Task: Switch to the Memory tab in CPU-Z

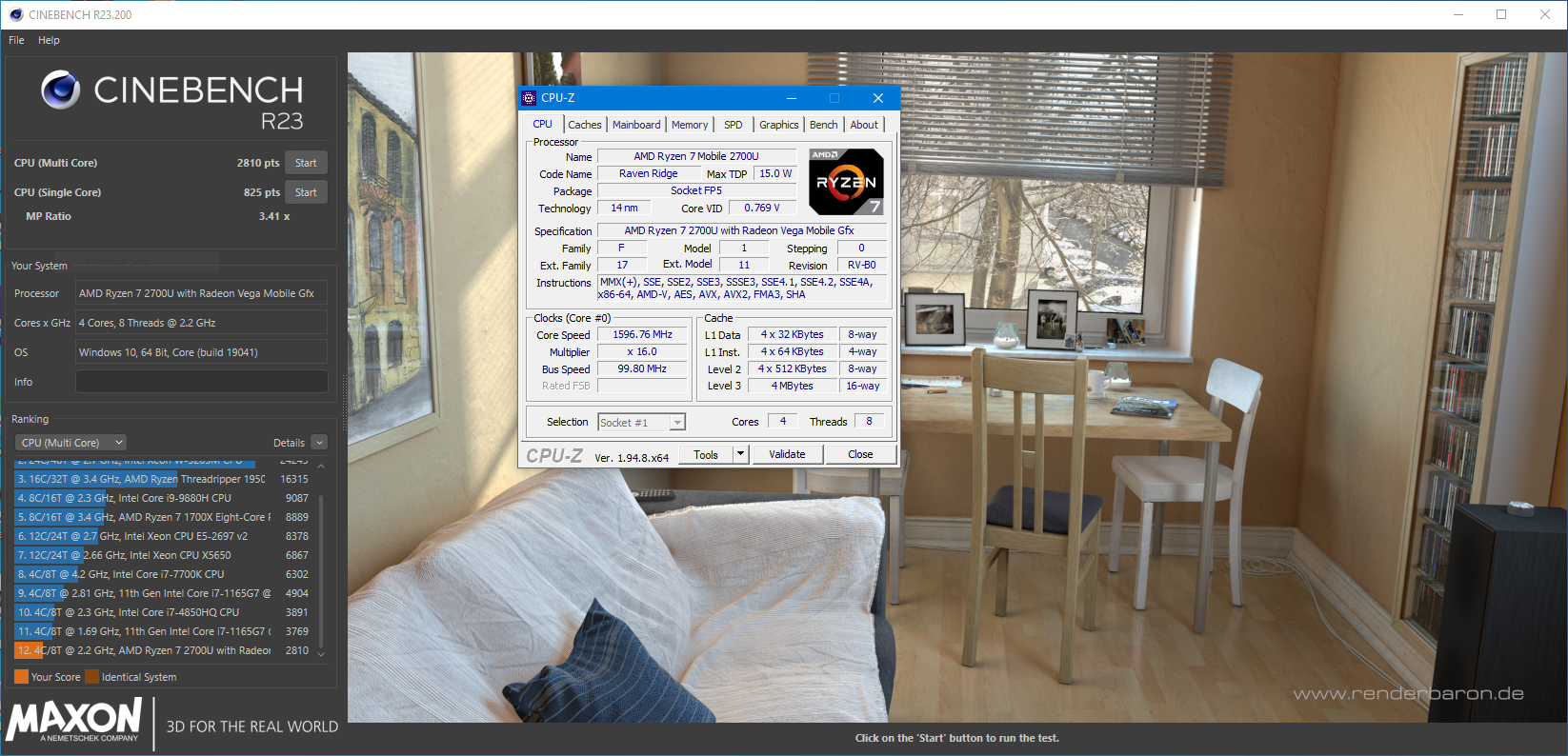Action: point(690,125)
